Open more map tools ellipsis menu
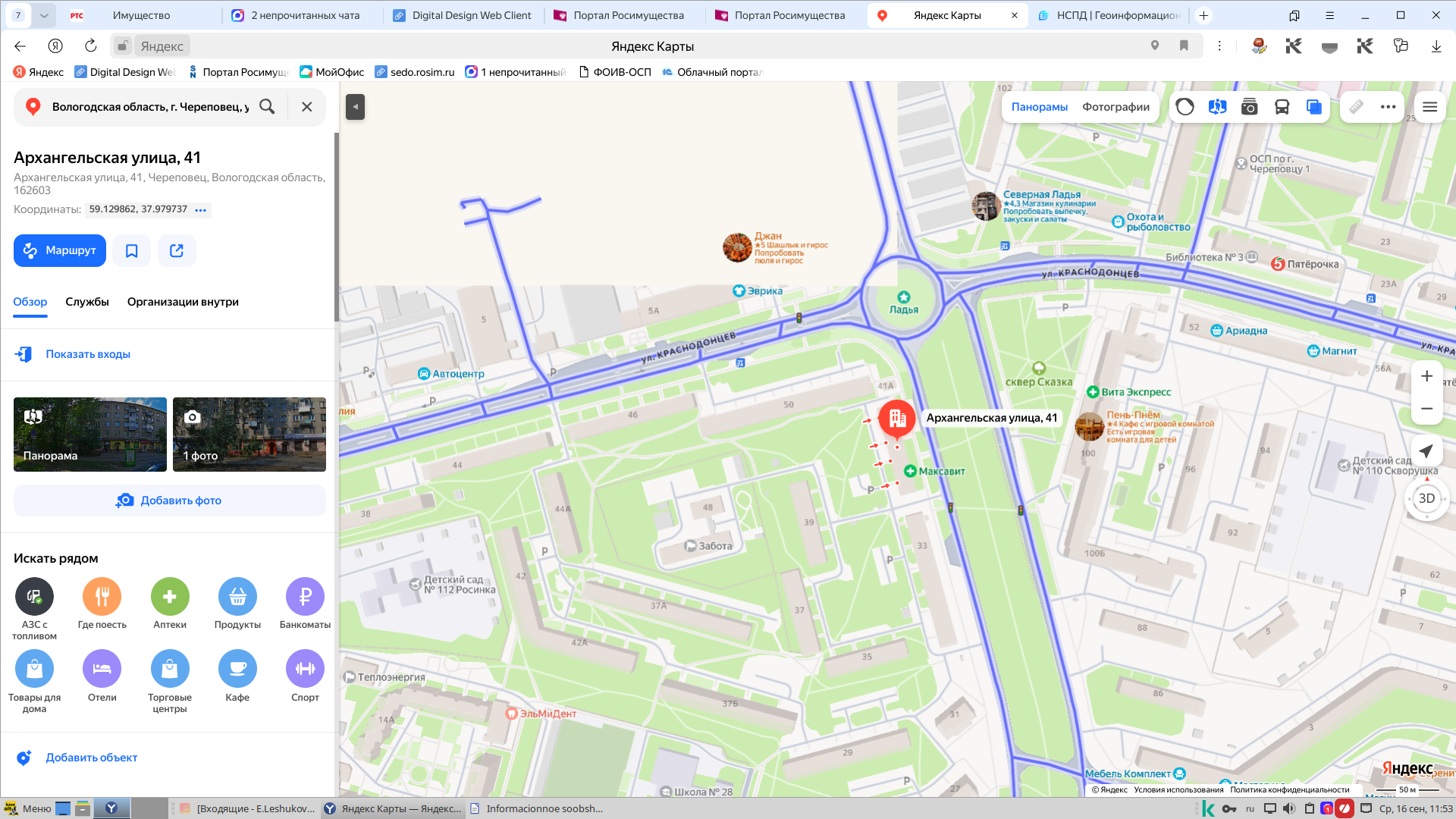 [1388, 107]
